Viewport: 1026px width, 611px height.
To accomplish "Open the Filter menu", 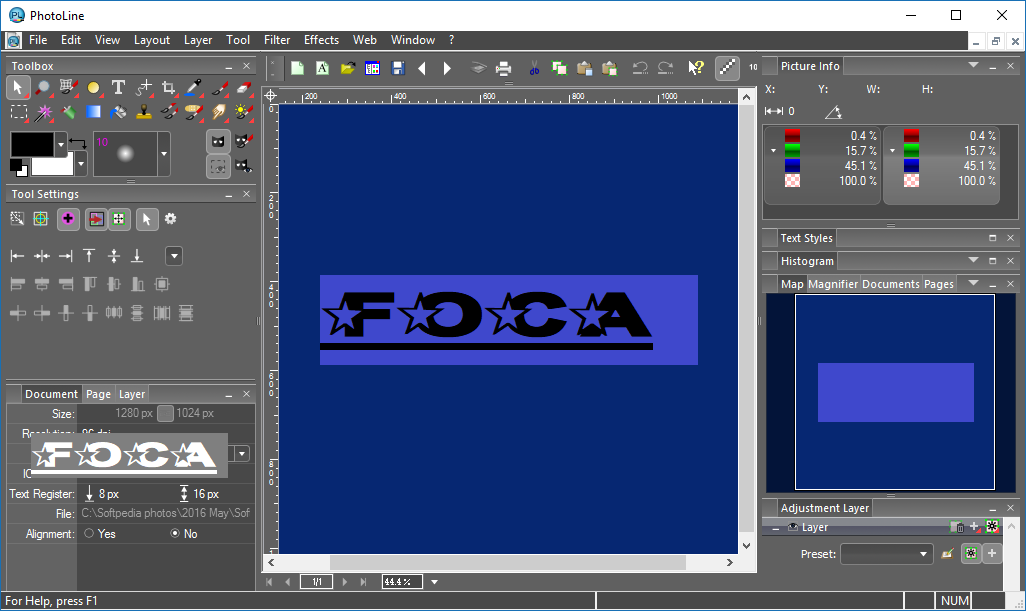I will (x=277, y=40).
